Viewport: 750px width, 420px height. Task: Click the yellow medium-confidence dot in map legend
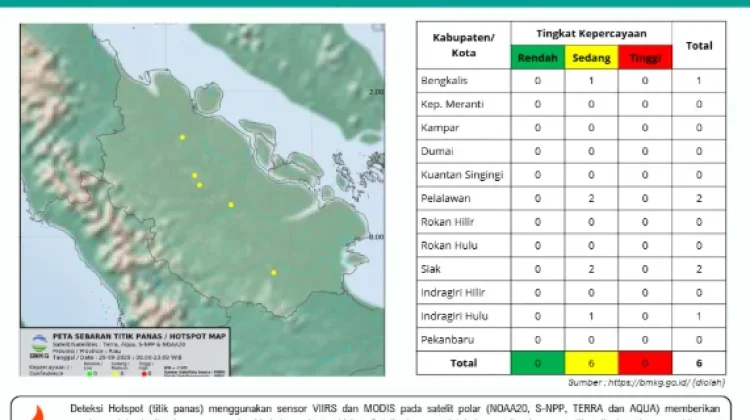(x=115, y=374)
